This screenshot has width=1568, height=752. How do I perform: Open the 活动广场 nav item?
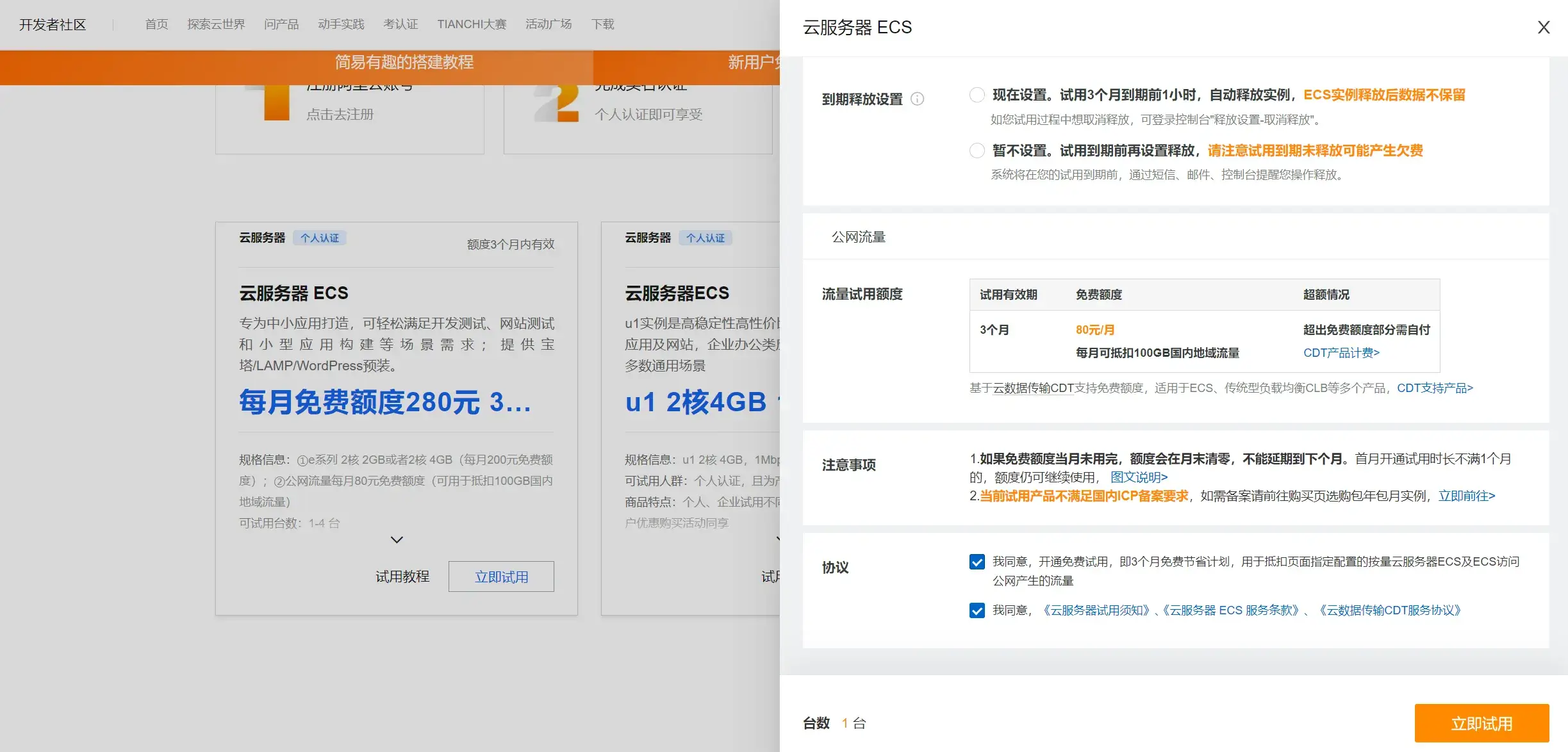549,24
